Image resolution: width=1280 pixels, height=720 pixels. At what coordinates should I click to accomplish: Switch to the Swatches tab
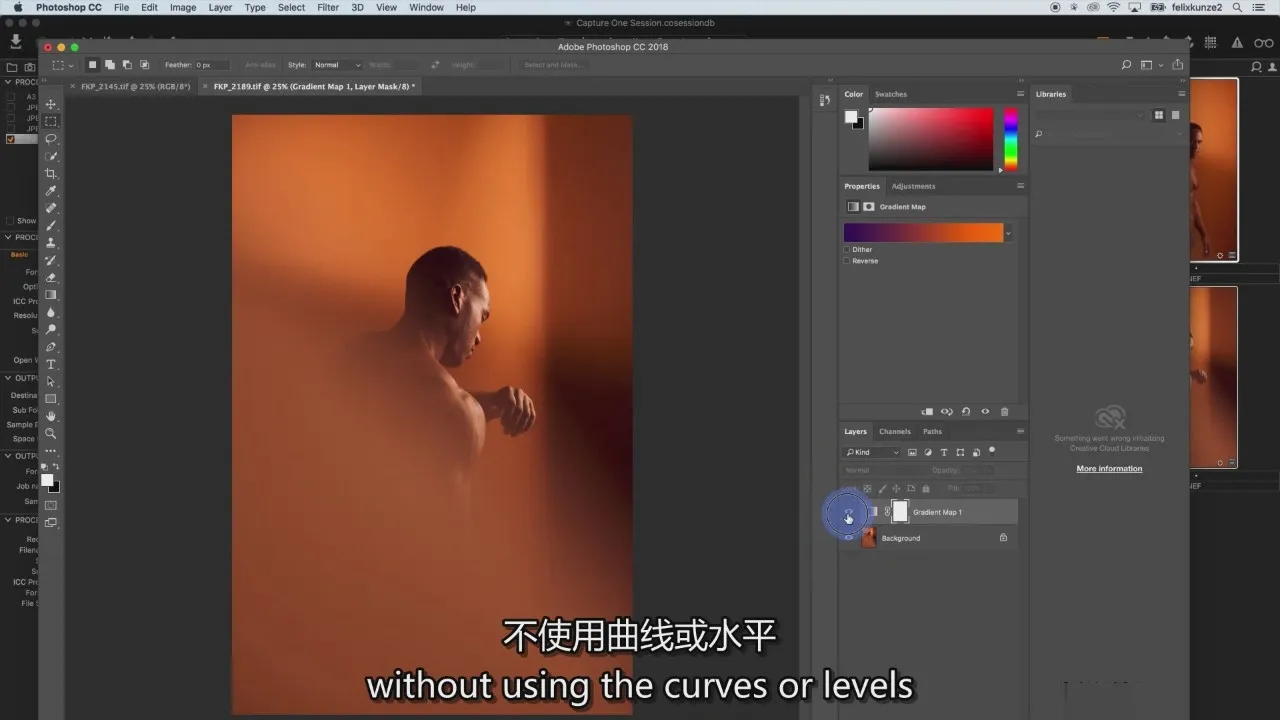[x=891, y=94]
